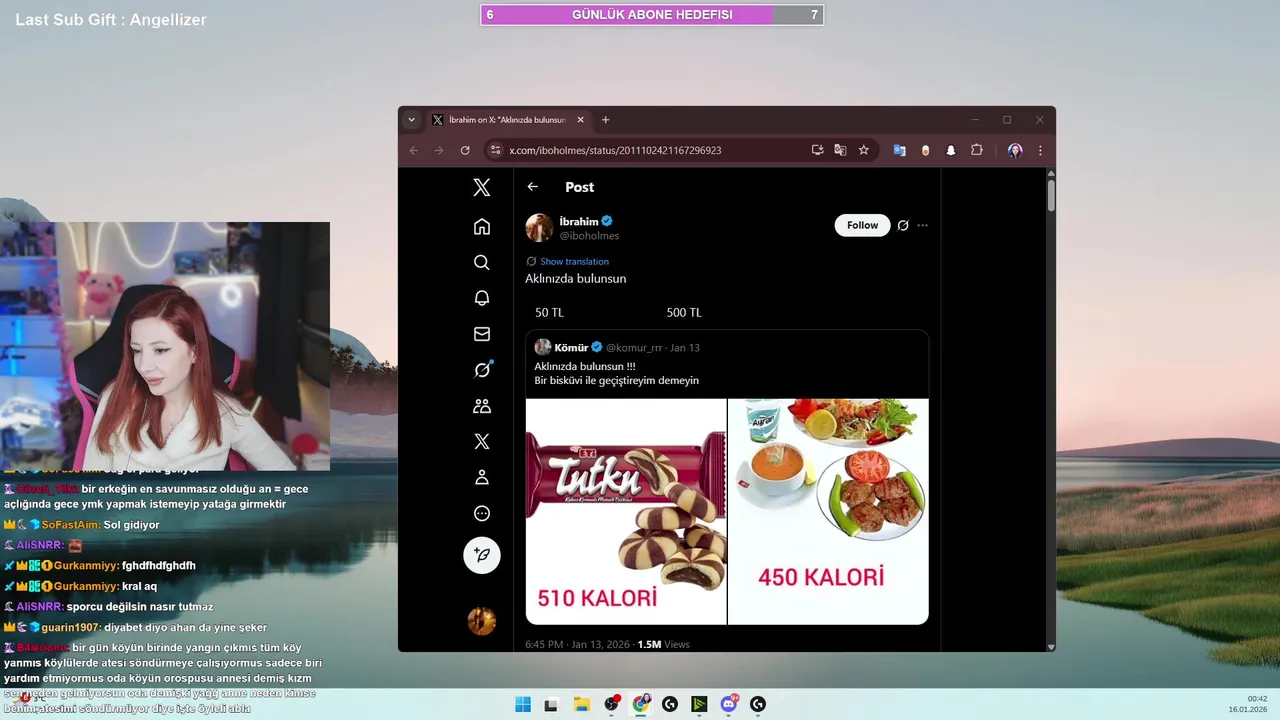The width and height of the screenshot is (1280, 720).
Task: Click the Günlük Abone Hedefi progress bar
Action: [x=652, y=15]
